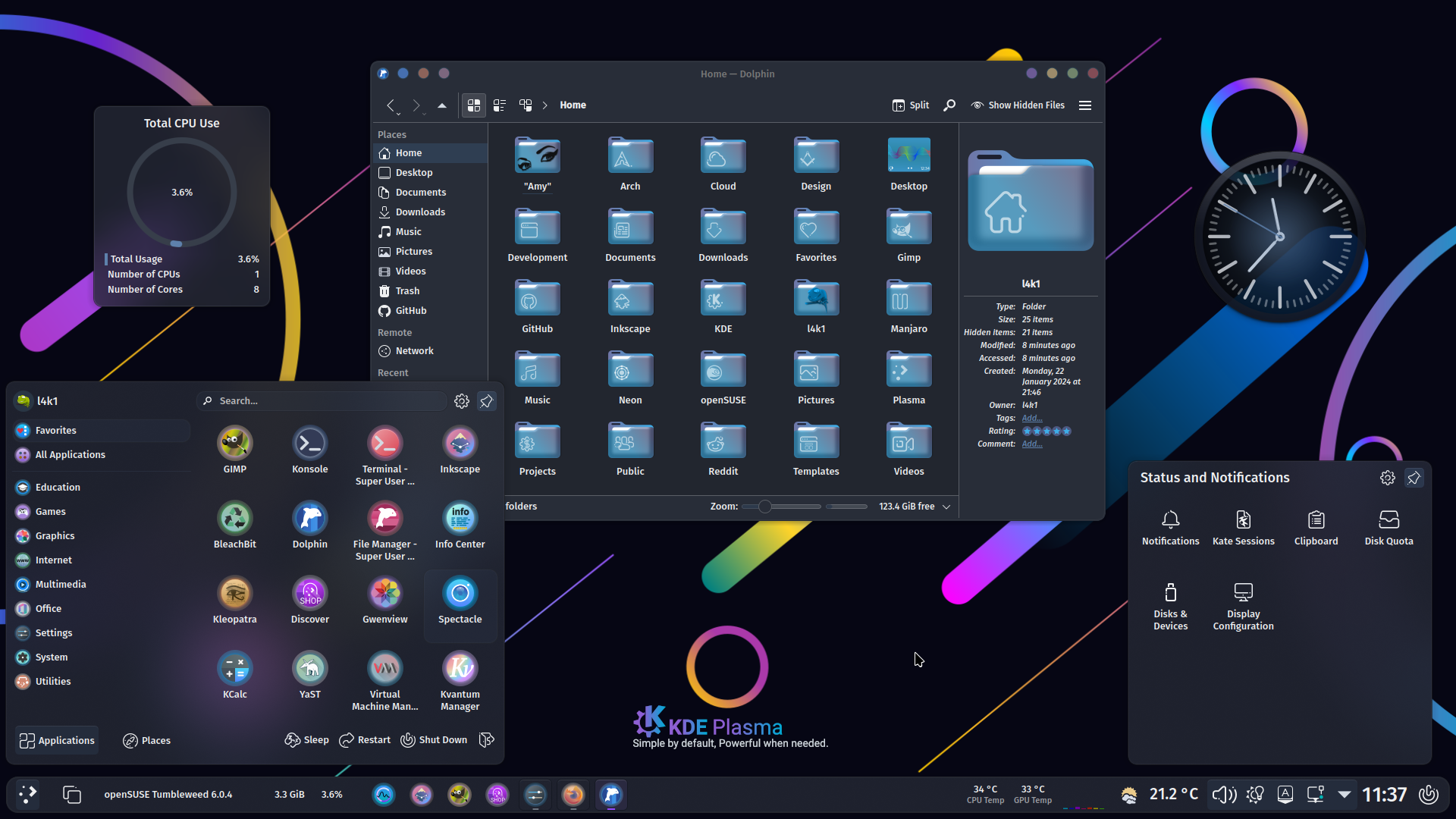Screen dimensions: 1456x819
Task: Open Disks & Devices entry
Action: click(x=1170, y=607)
